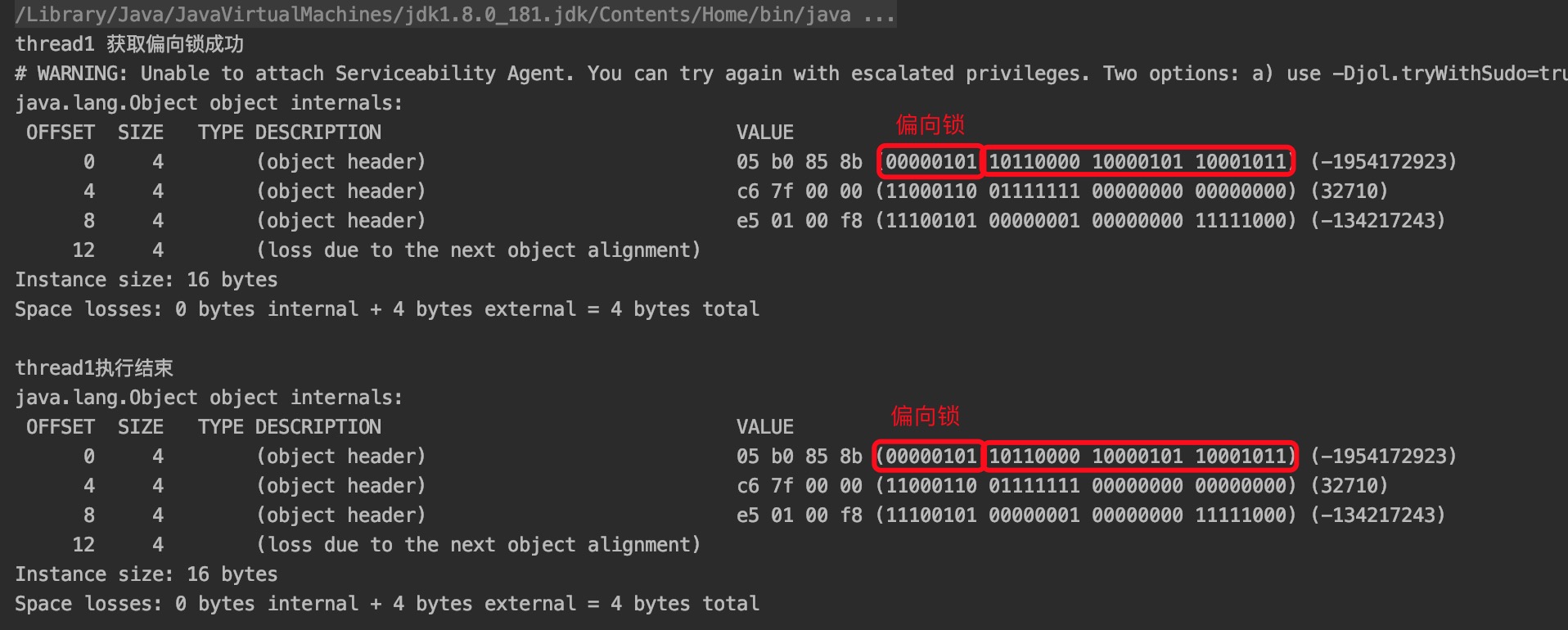
Task: Click the first (-1954172923) decimal value
Action: pyautogui.click(x=1384, y=162)
